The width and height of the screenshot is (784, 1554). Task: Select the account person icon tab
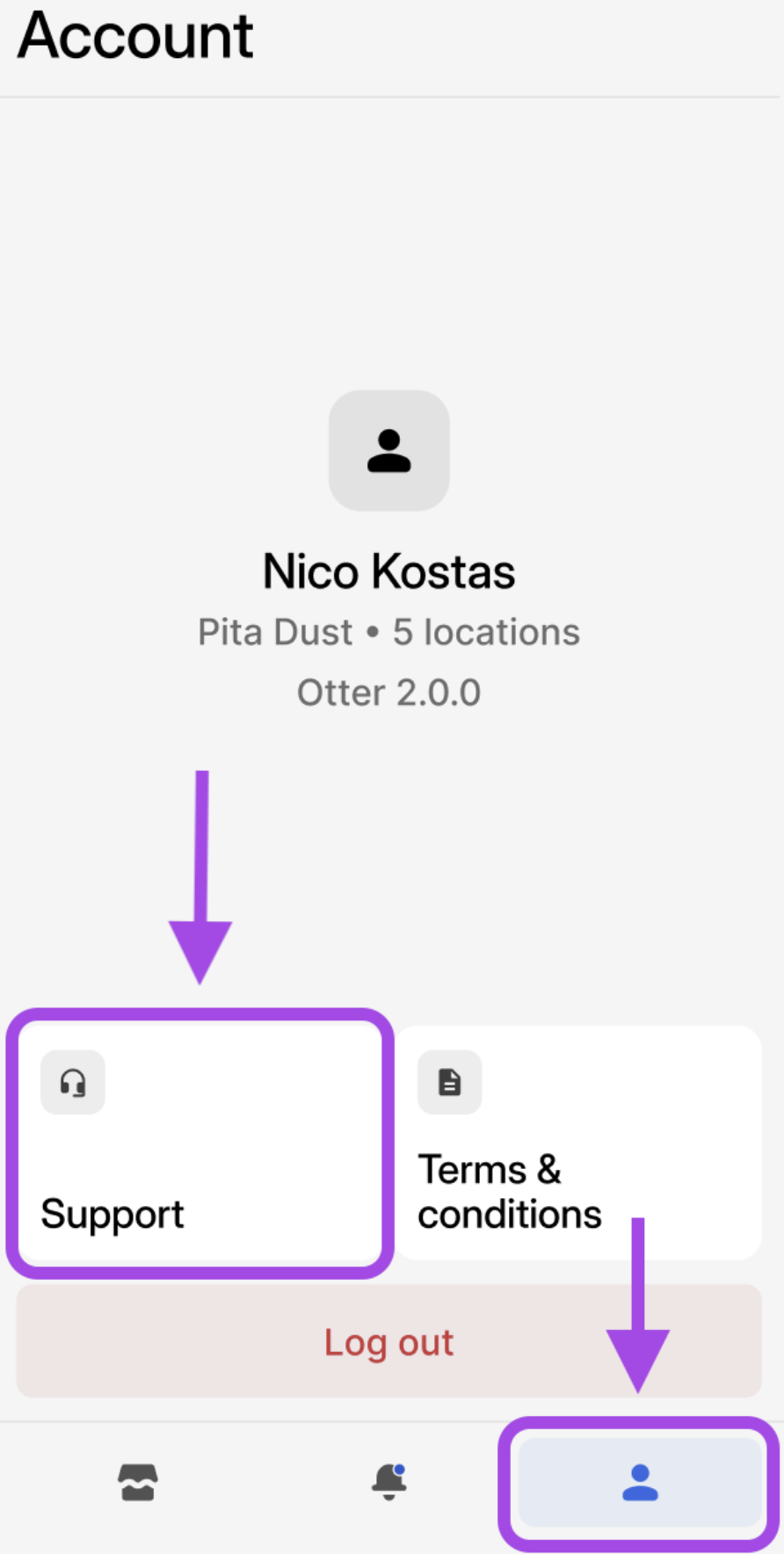tap(640, 1483)
